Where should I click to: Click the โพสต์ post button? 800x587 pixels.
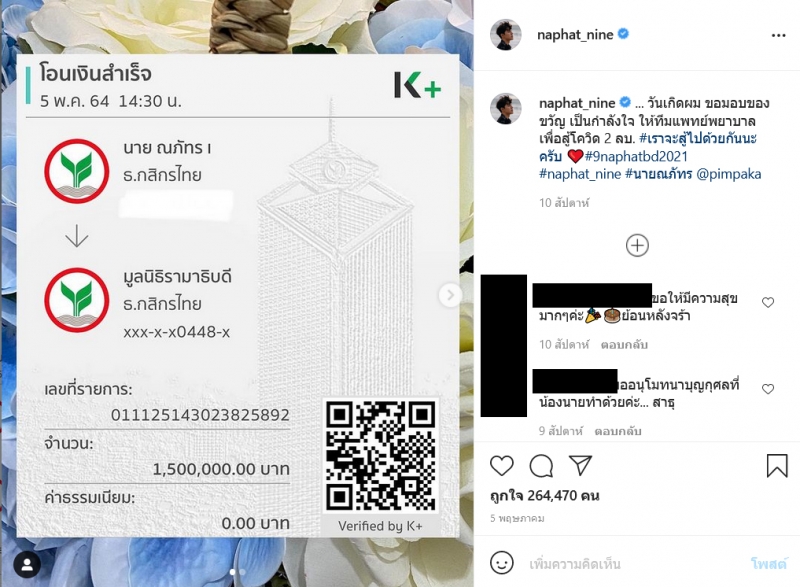pos(769,564)
